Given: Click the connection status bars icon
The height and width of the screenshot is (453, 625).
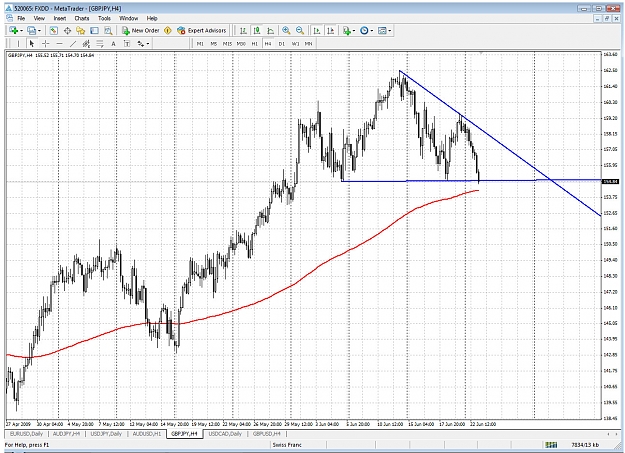Looking at the screenshot, I should (552, 445).
